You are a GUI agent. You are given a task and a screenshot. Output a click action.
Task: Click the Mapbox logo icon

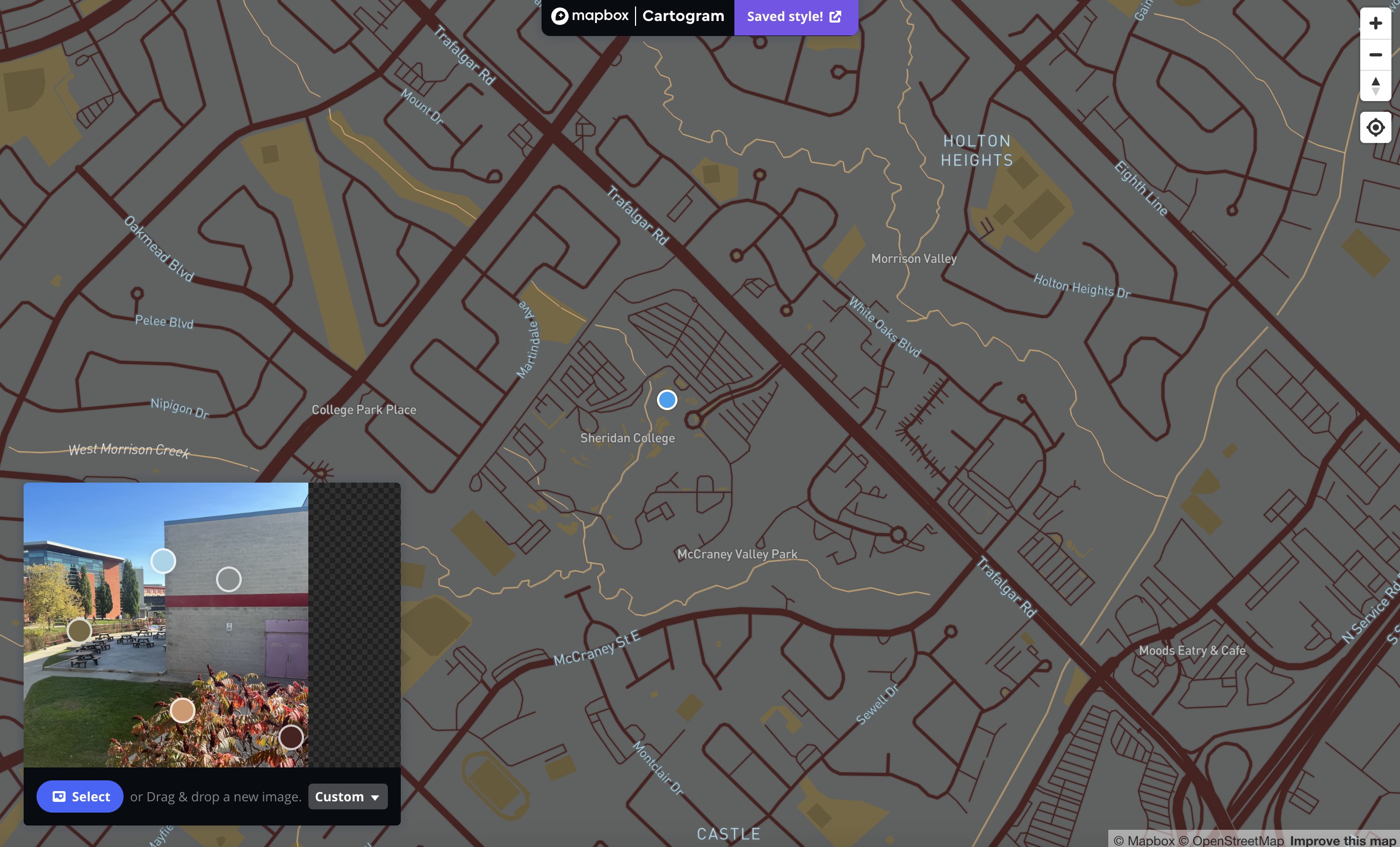point(560,17)
